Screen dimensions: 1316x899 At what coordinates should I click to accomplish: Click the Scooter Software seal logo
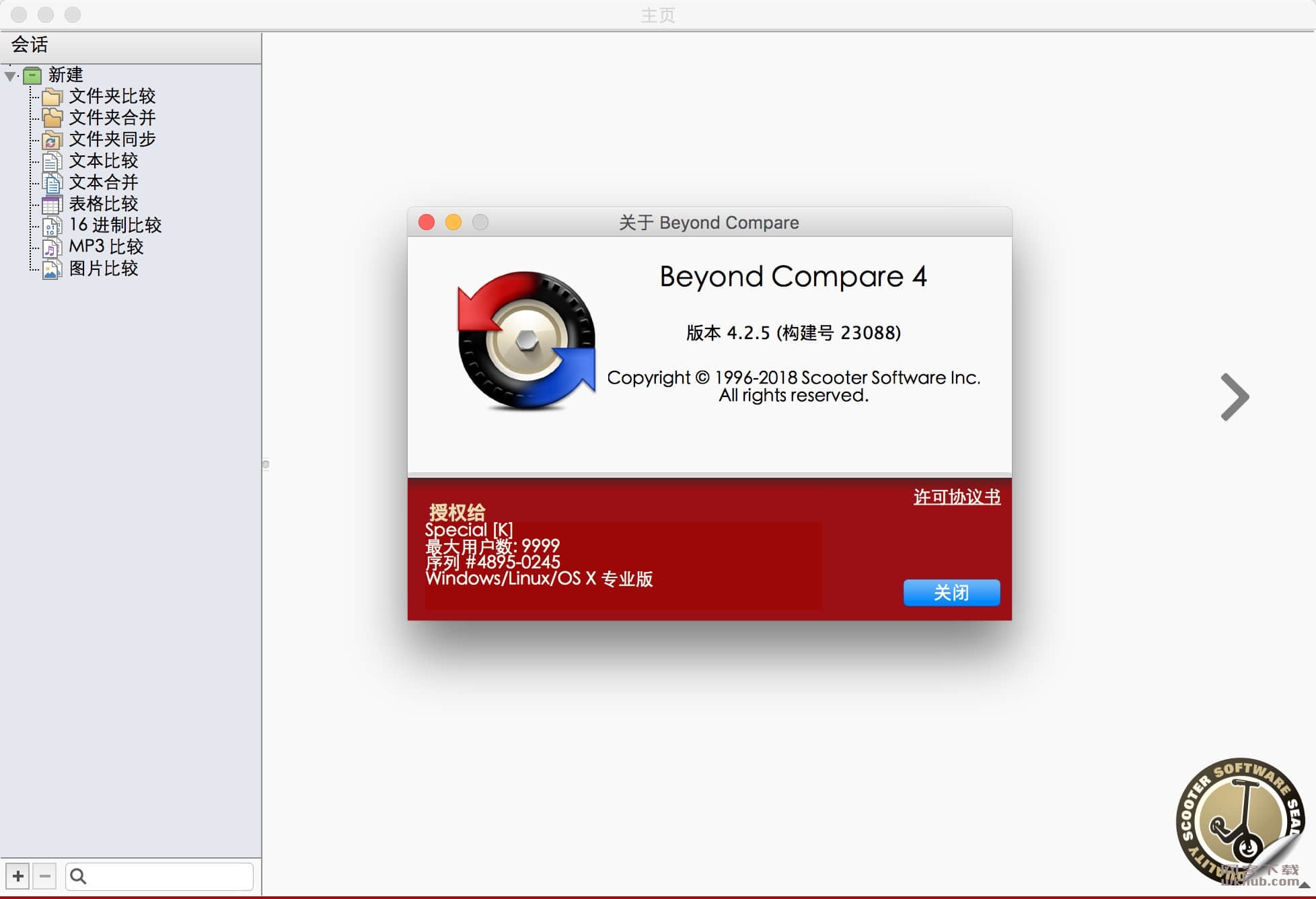[1242, 822]
